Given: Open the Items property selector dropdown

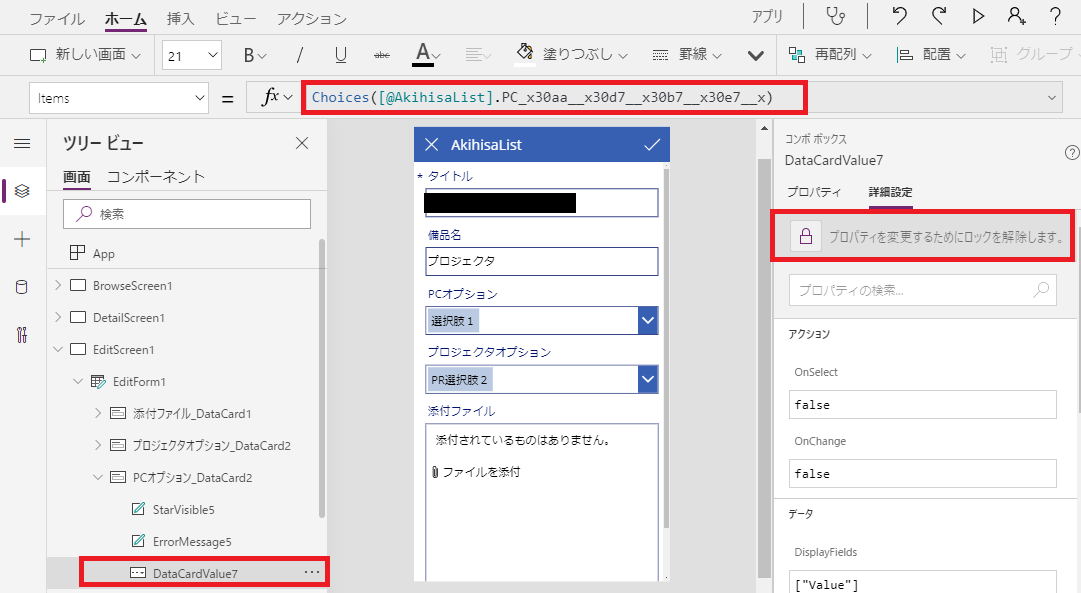Looking at the screenshot, I should pyautogui.click(x=118, y=98).
